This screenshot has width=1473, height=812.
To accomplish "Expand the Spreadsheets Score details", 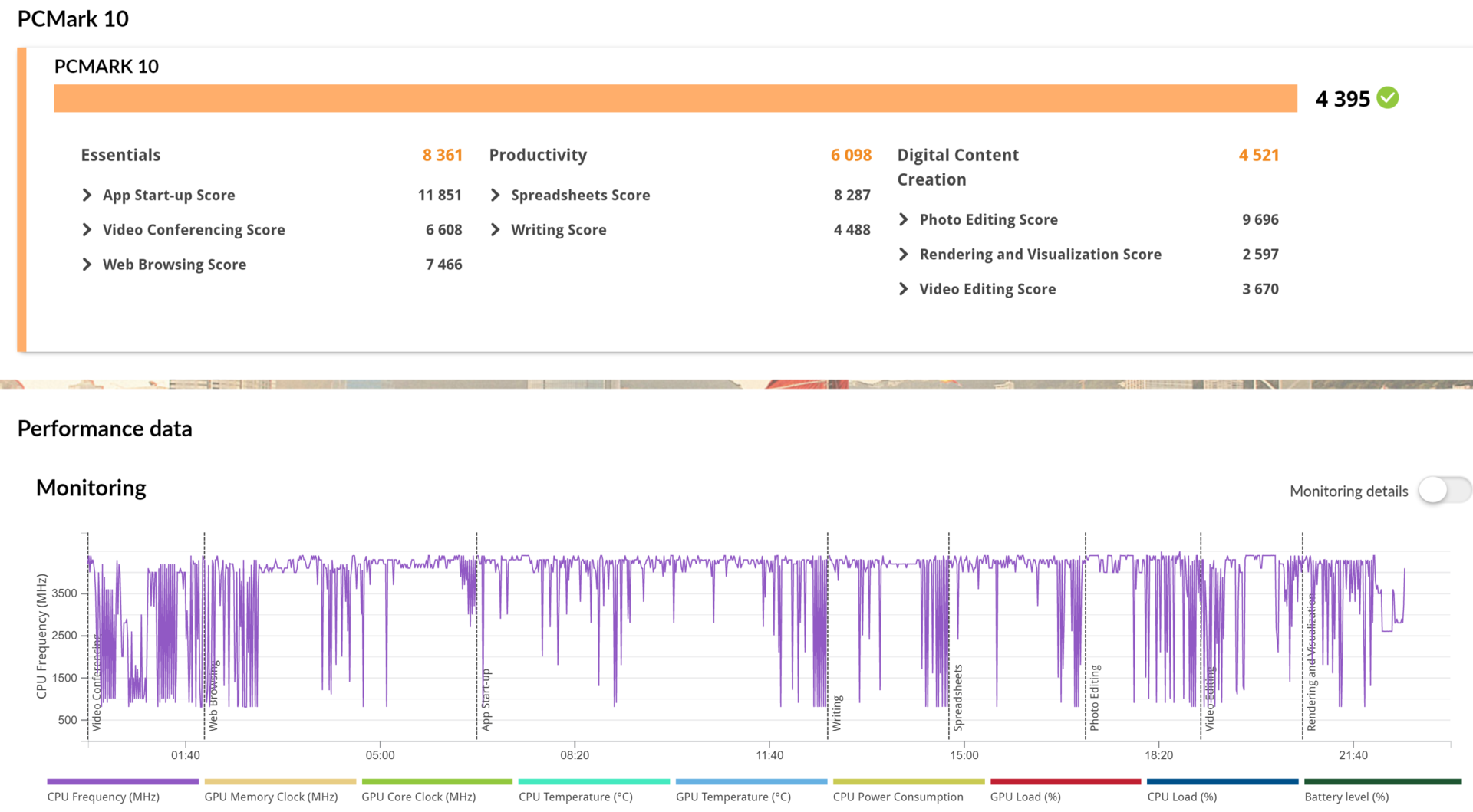I will pyautogui.click(x=495, y=196).
